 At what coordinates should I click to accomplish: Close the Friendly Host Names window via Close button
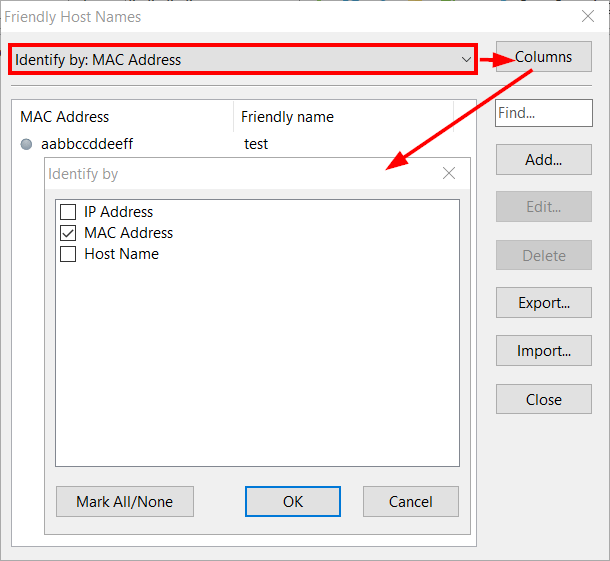click(x=543, y=399)
